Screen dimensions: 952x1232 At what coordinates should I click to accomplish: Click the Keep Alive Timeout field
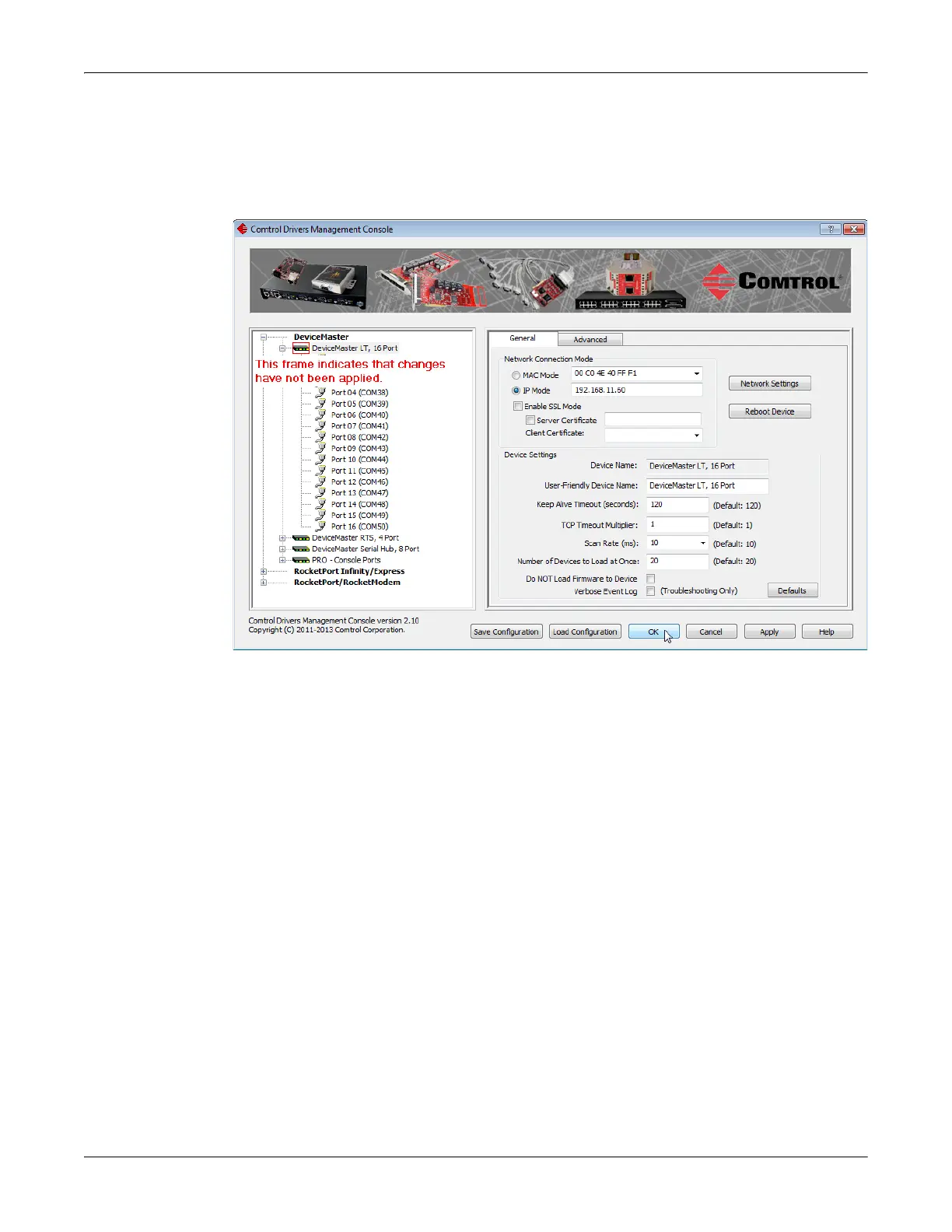(677, 505)
